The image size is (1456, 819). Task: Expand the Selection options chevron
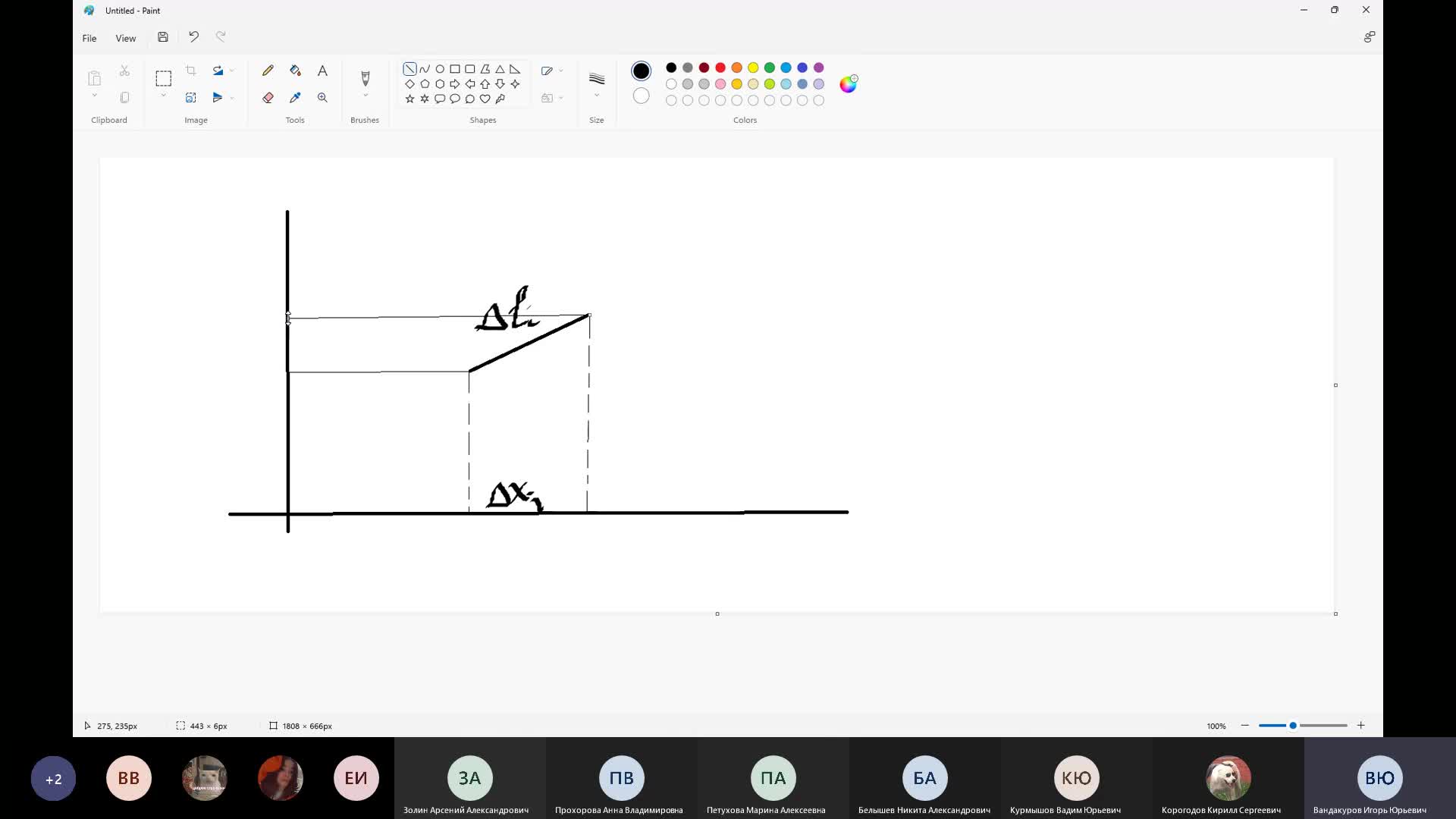(x=163, y=96)
